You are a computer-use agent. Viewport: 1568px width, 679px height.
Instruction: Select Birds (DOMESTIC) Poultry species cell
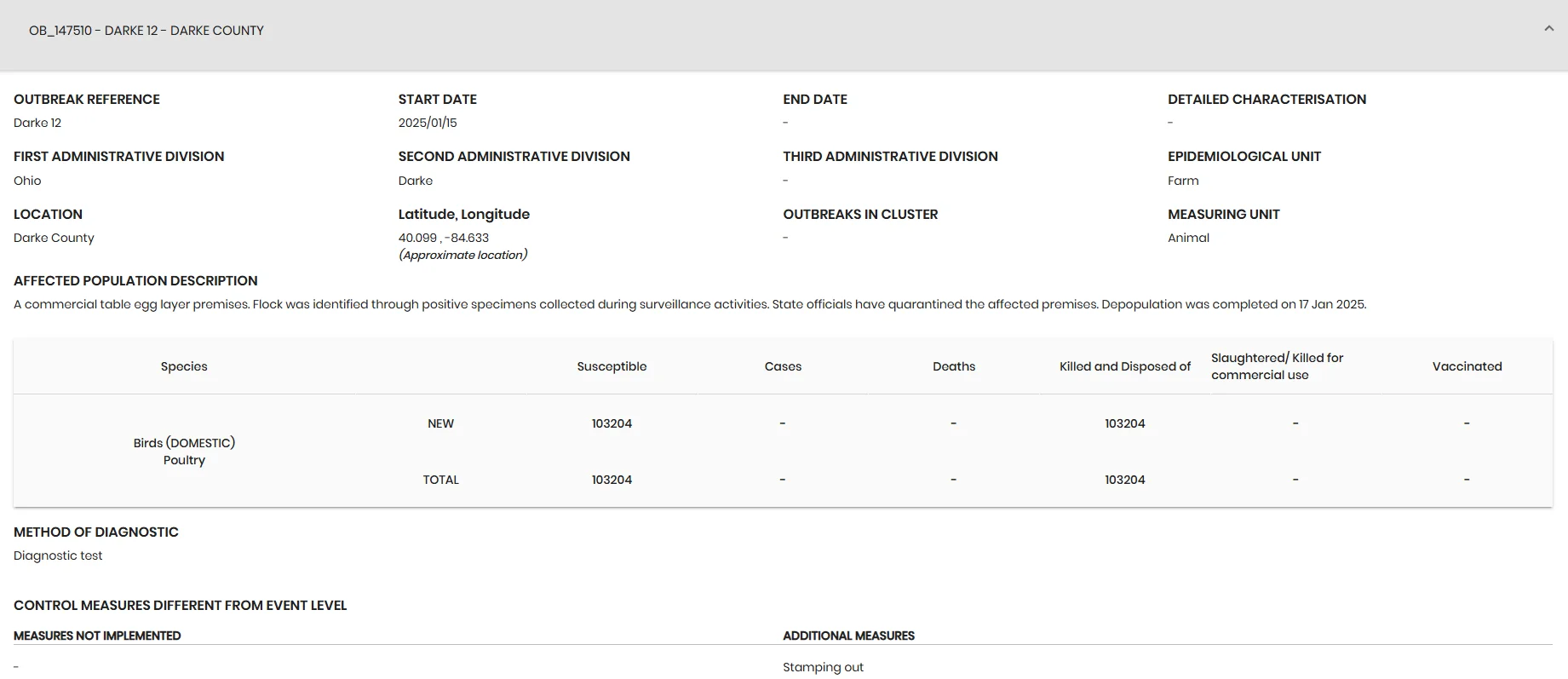click(x=184, y=452)
